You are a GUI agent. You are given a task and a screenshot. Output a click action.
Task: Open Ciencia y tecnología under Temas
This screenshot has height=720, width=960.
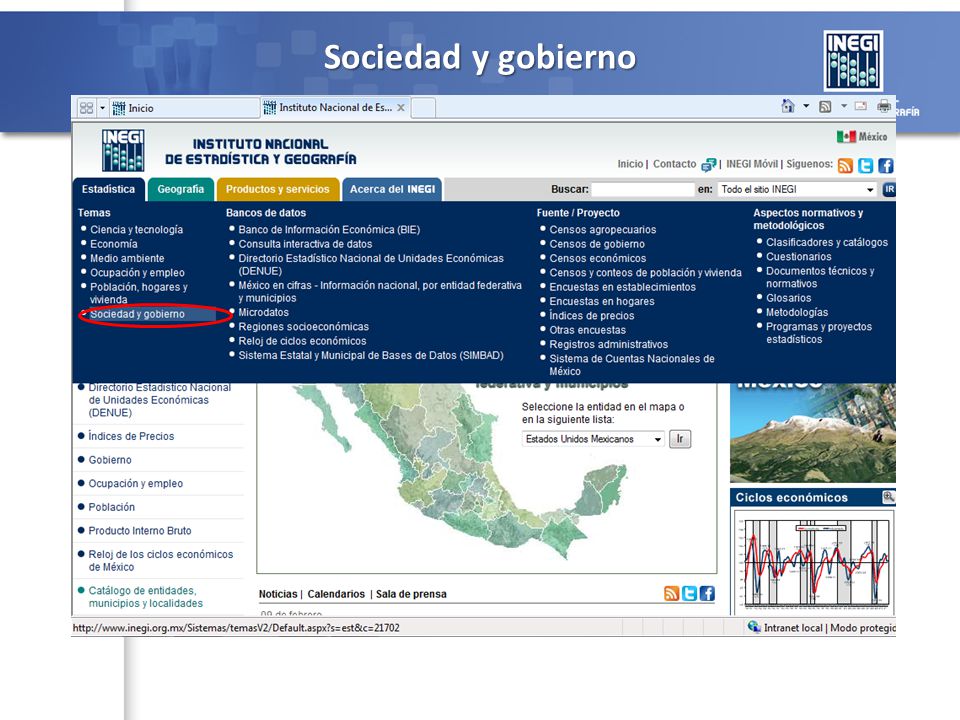click(x=137, y=230)
